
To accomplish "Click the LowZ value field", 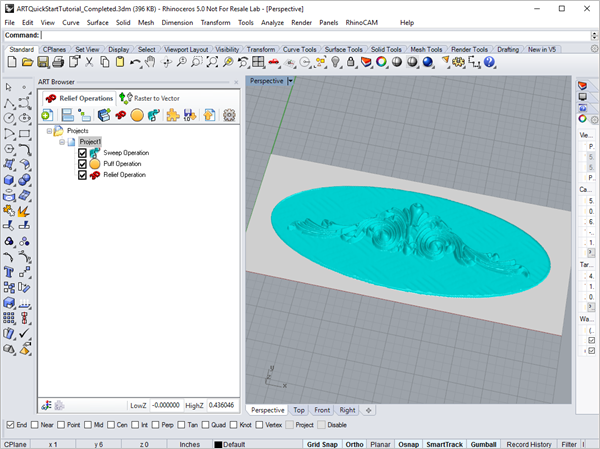I will (x=165, y=405).
